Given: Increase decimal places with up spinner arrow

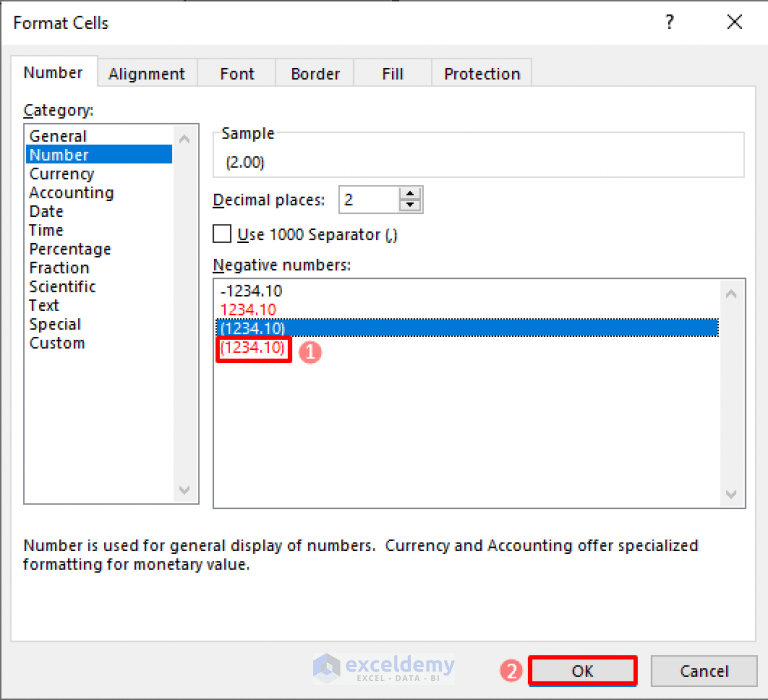Looking at the screenshot, I should click(x=410, y=193).
